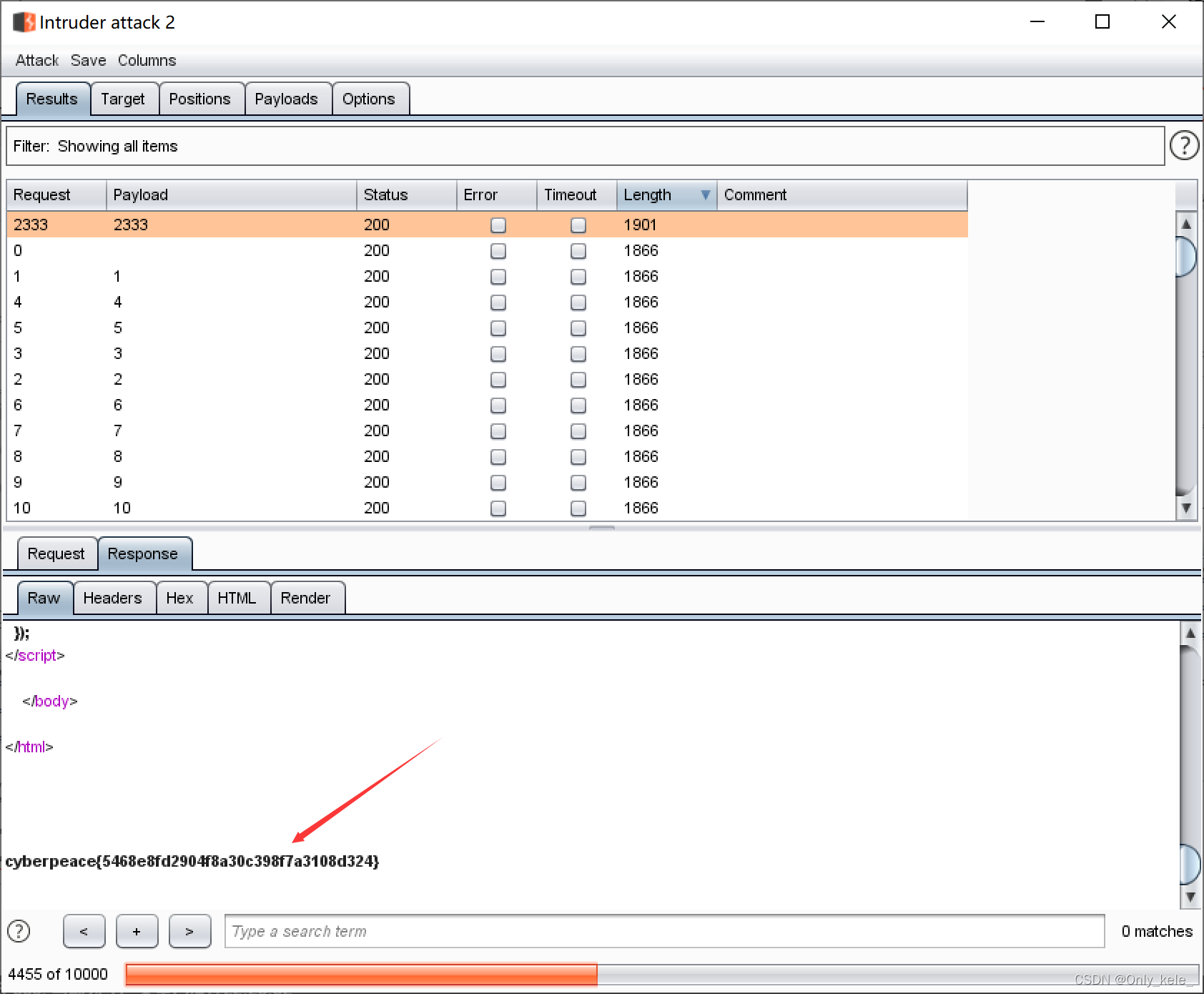
Task: Open the Save menu
Action: [x=88, y=60]
